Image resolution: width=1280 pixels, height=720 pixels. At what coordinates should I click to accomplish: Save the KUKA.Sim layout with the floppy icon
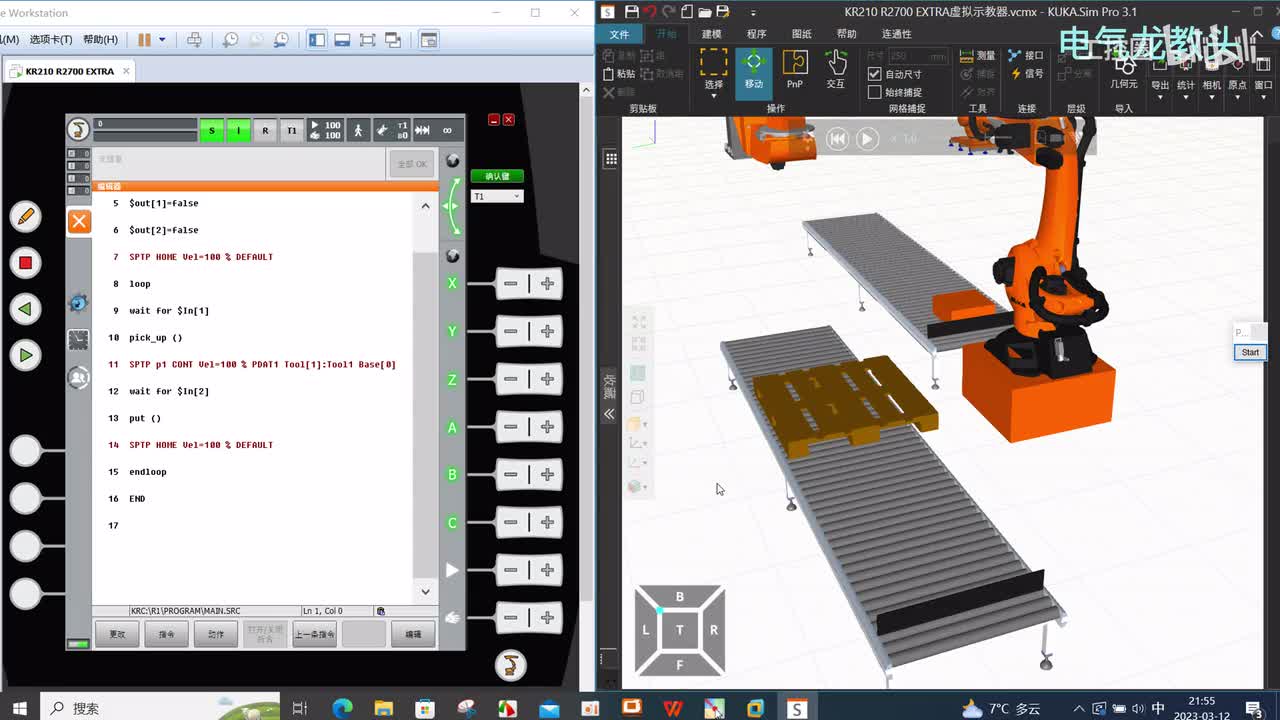[631, 12]
